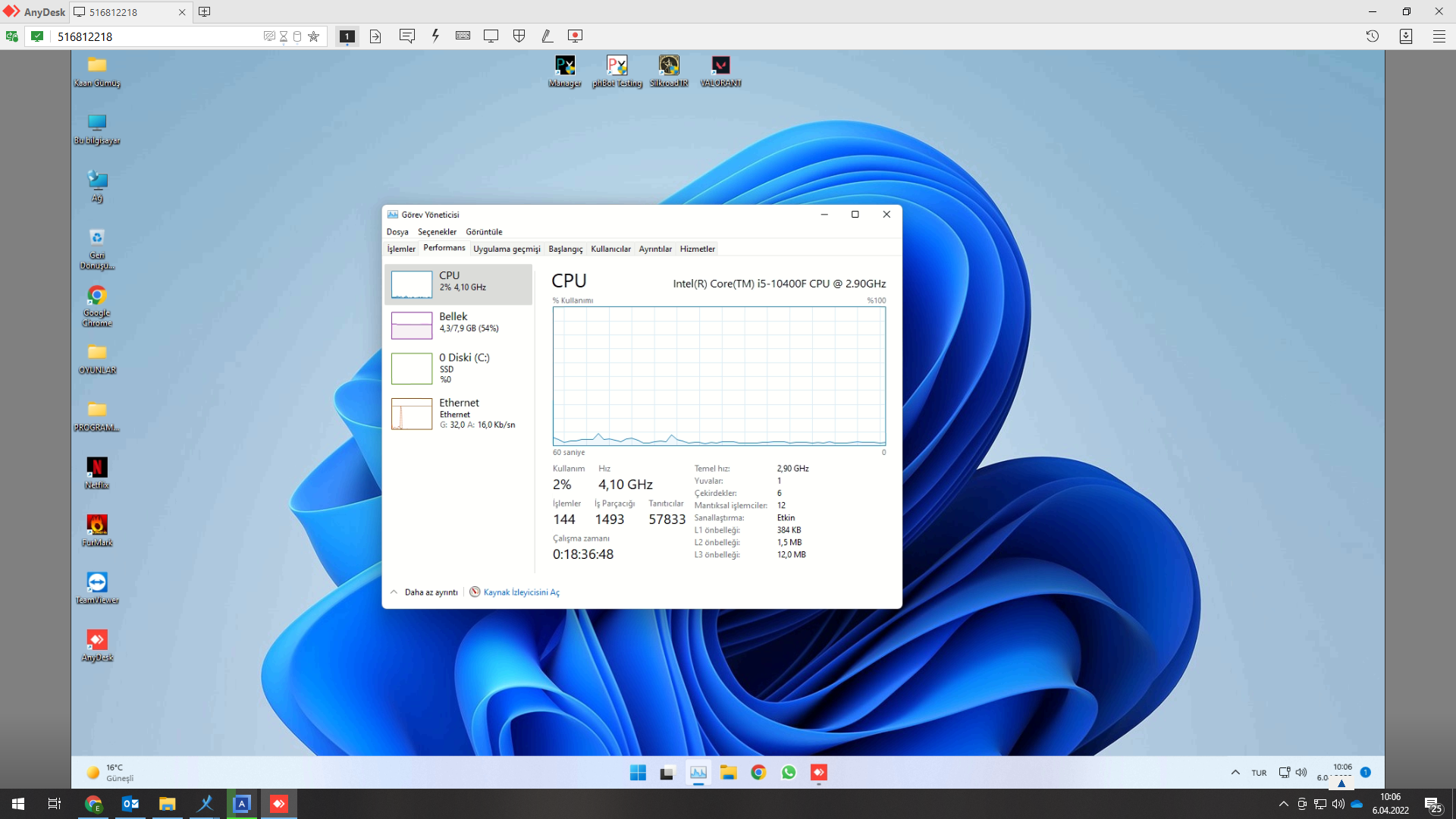Click the AnyDesk permissions shield icon
Image resolution: width=1456 pixels, height=819 pixels.
(x=519, y=36)
